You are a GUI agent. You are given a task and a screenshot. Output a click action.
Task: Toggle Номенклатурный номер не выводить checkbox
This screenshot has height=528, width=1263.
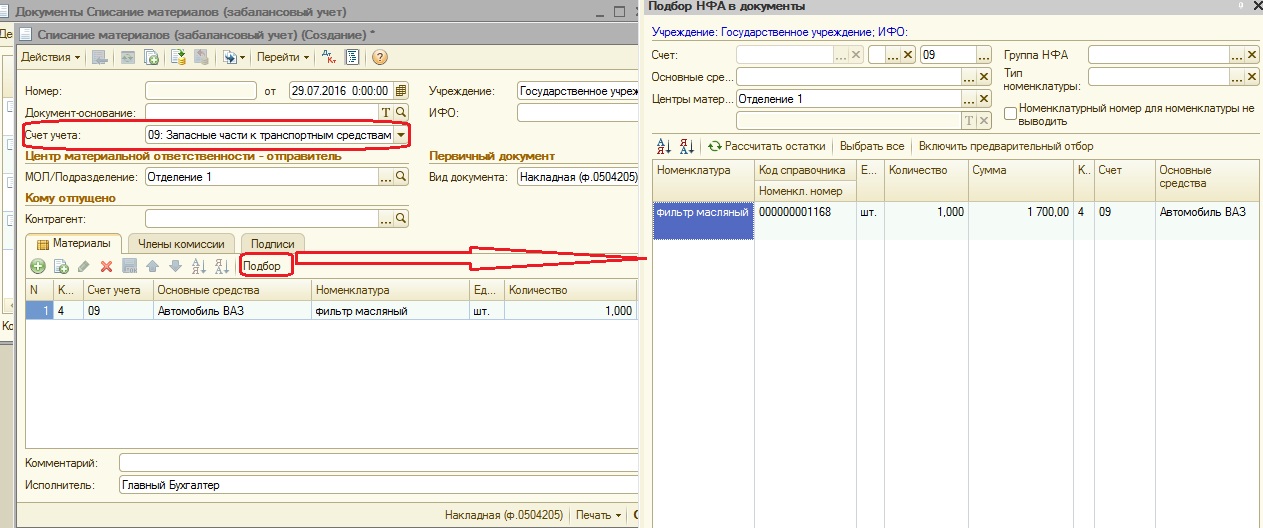click(x=1010, y=113)
